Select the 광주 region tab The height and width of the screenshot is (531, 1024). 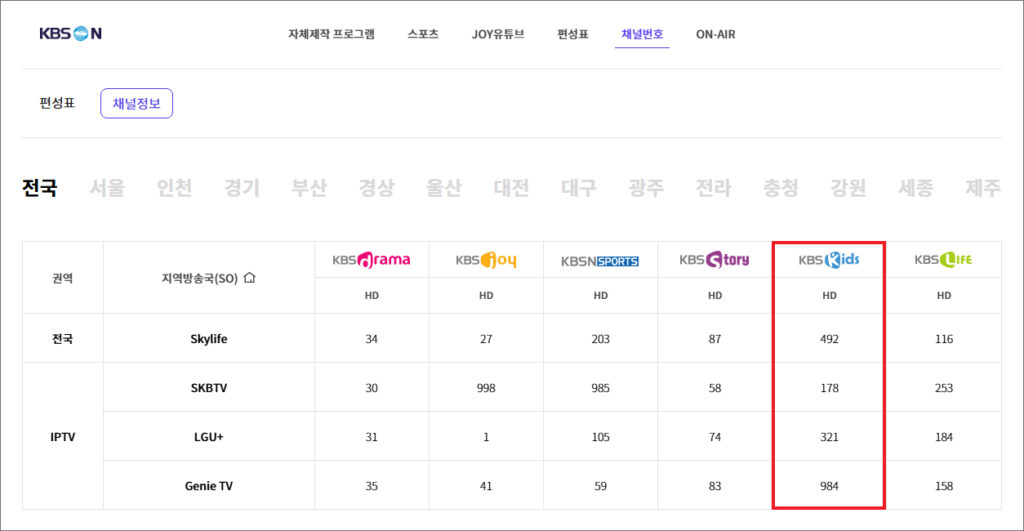click(x=646, y=188)
